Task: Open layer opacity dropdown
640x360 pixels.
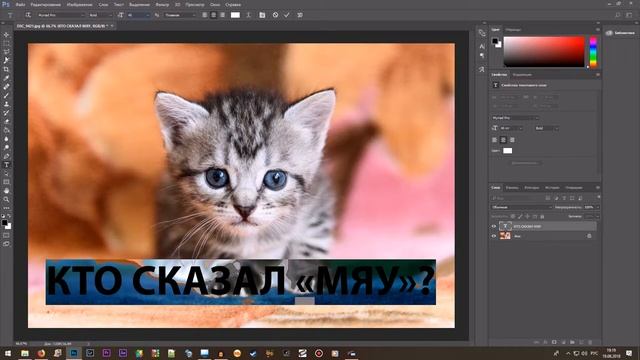Action: click(591, 207)
